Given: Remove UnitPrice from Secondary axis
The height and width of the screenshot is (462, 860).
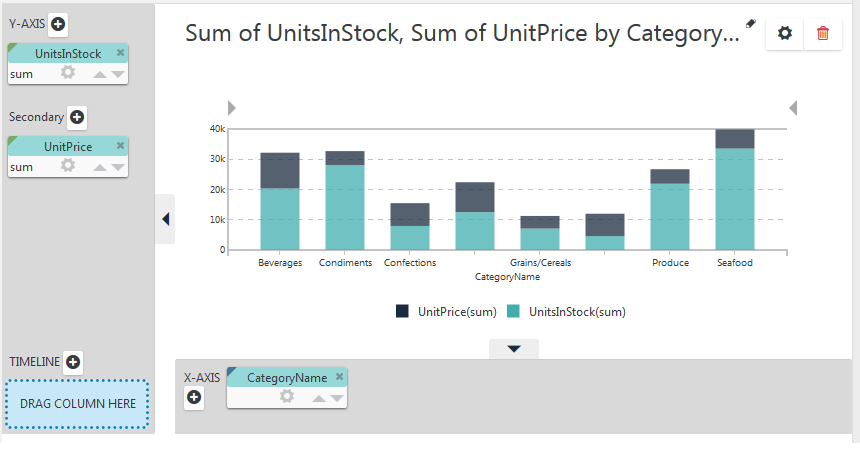Looking at the screenshot, I should pos(120,145).
